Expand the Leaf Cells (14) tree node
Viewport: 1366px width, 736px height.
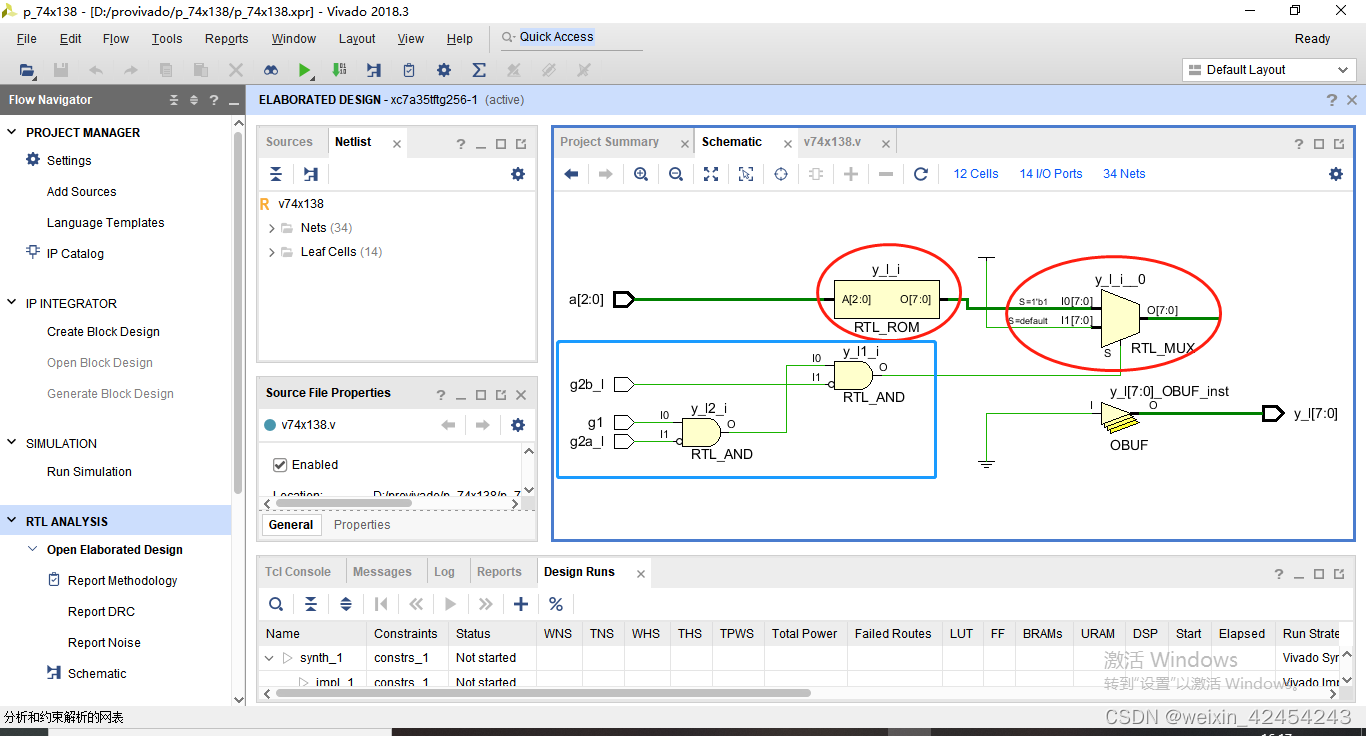coord(272,252)
